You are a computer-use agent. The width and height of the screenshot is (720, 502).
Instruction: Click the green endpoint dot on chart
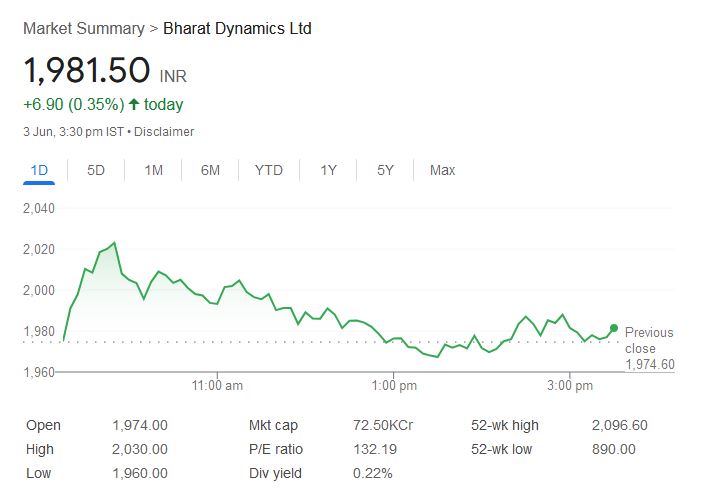(x=613, y=328)
